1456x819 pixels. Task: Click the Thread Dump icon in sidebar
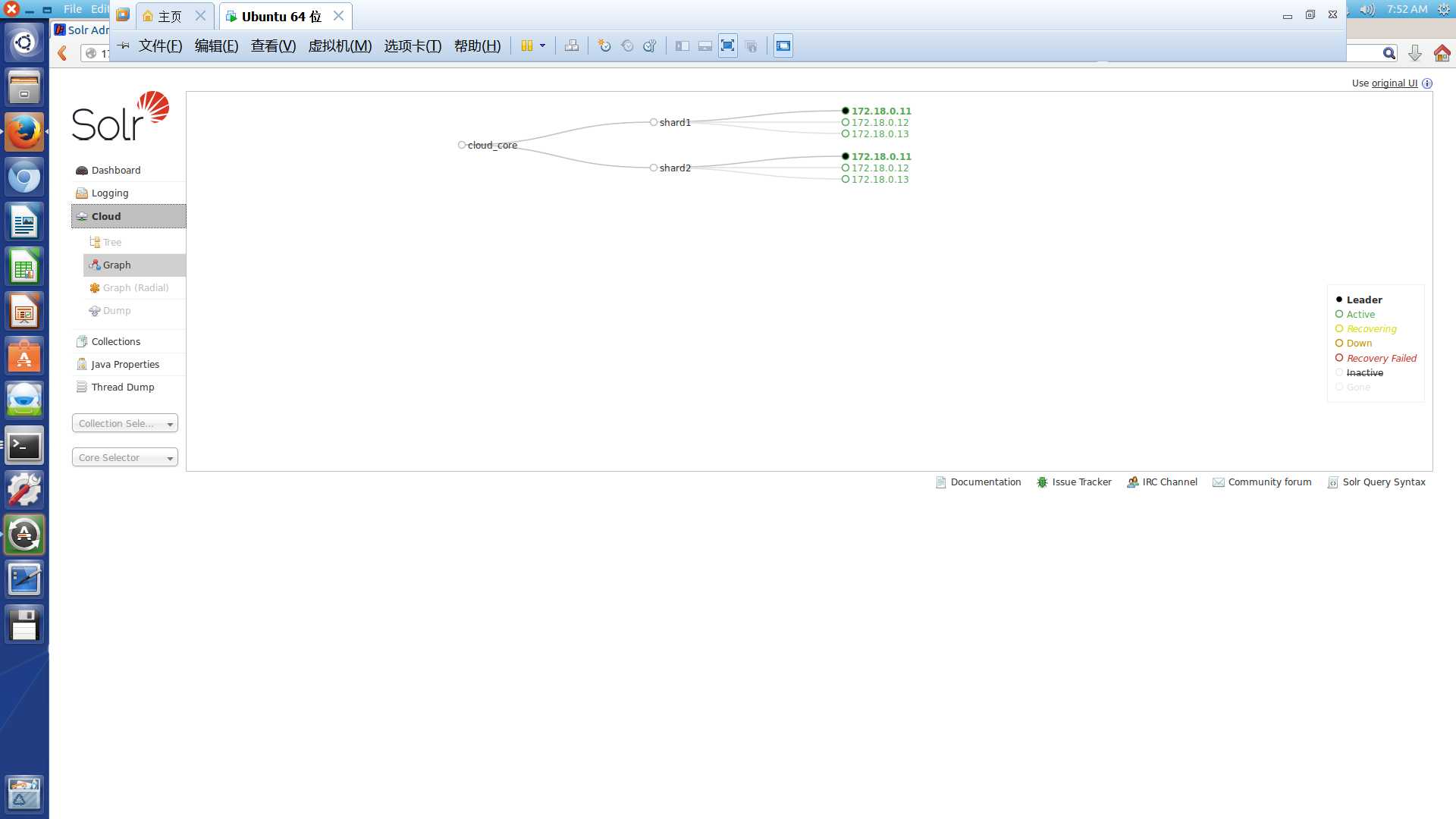82,387
